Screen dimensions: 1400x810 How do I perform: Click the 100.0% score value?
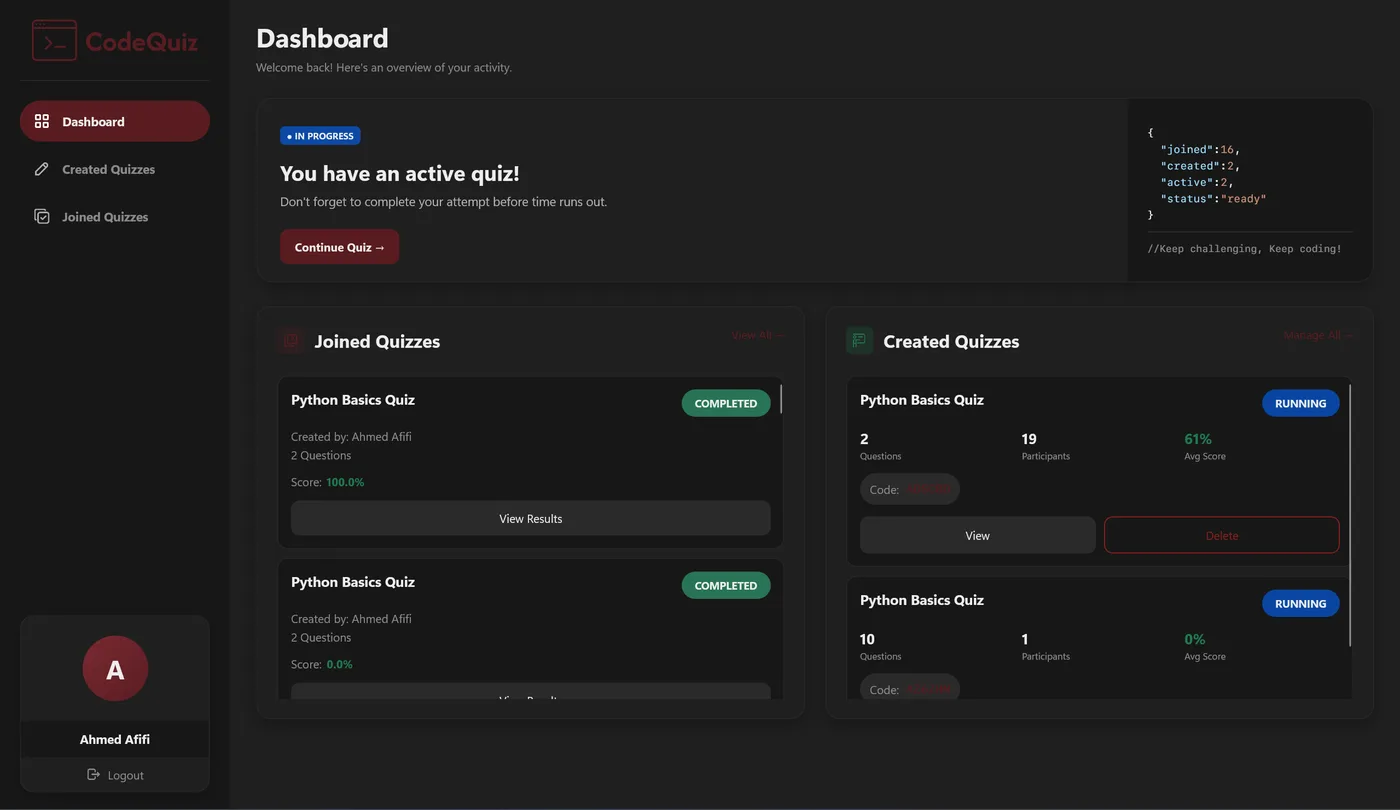(345, 482)
